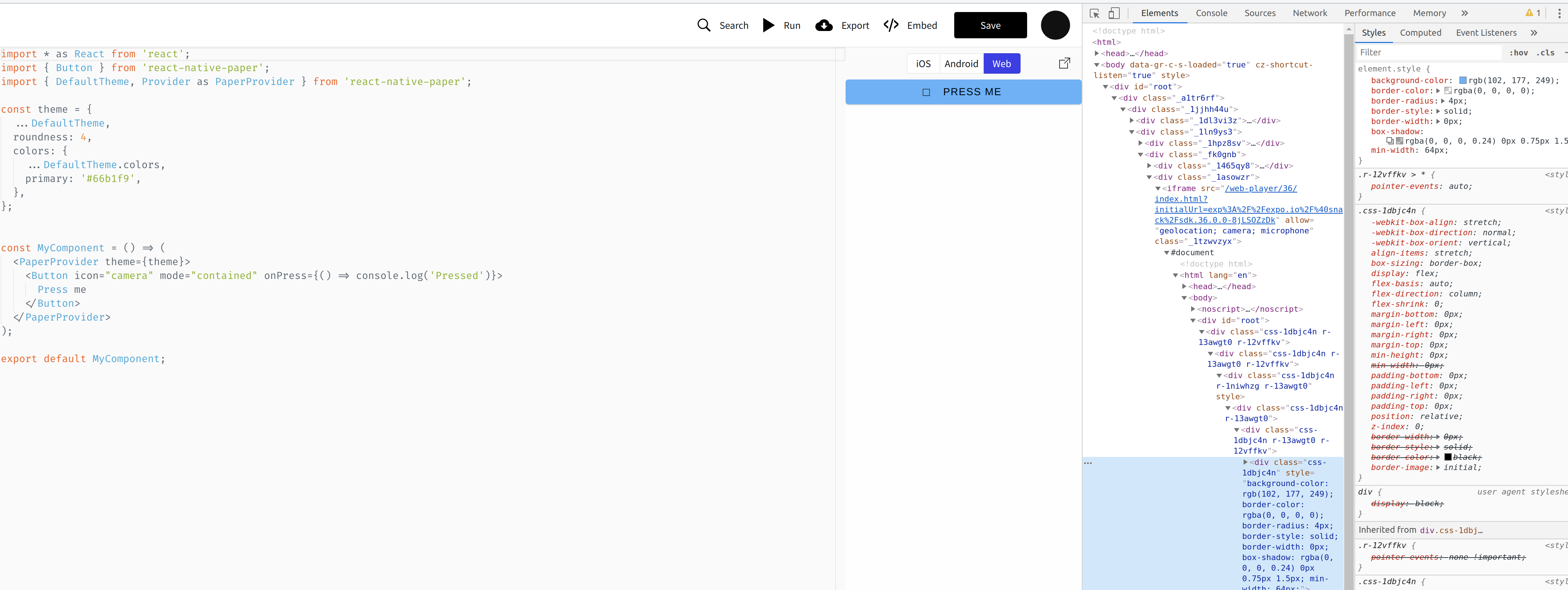The image size is (1568, 590).
Task: Open the Computed styles tab
Action: click(x=1421, y=32)
